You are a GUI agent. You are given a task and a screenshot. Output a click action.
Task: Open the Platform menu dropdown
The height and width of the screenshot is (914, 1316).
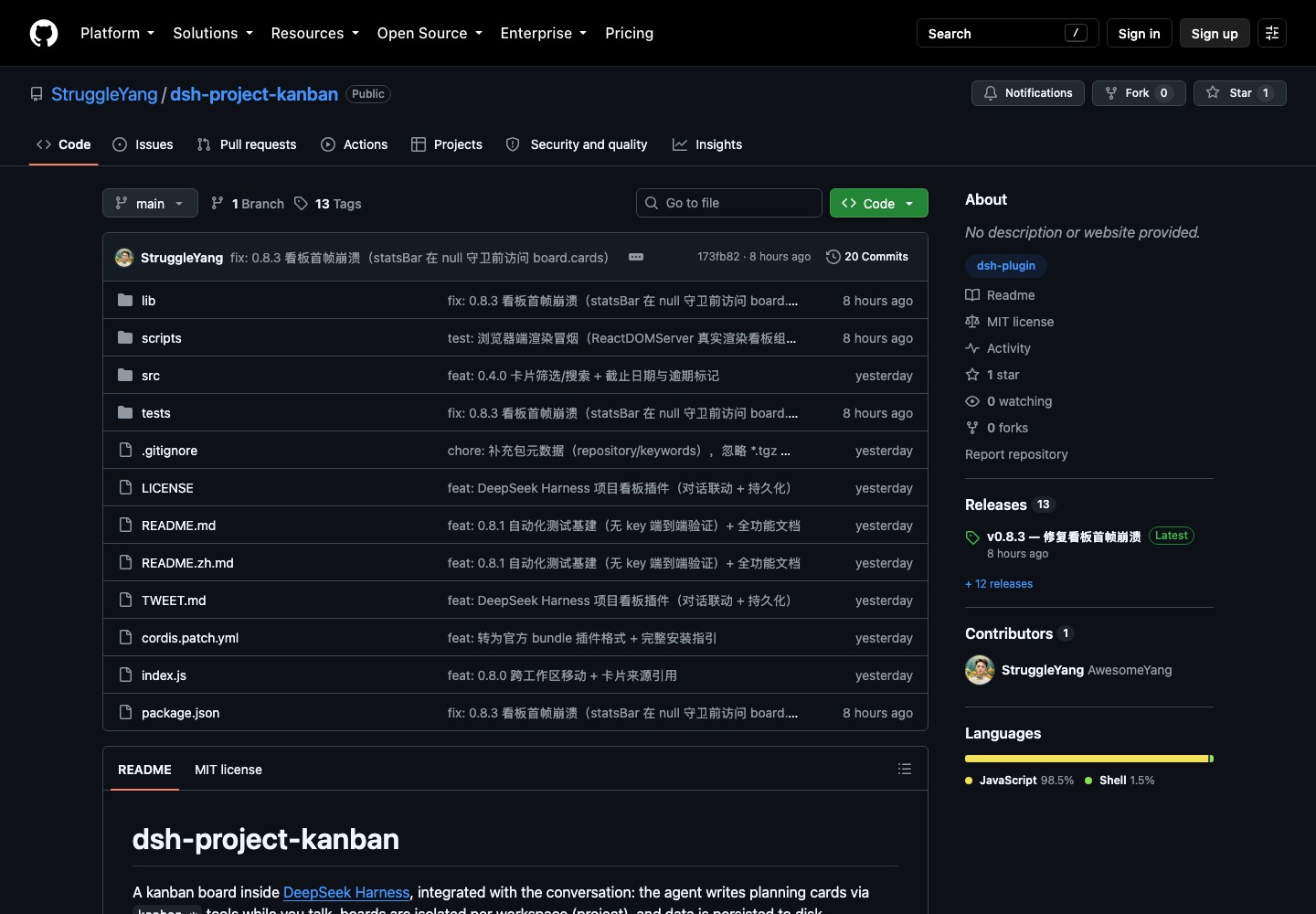click(118, 33)
